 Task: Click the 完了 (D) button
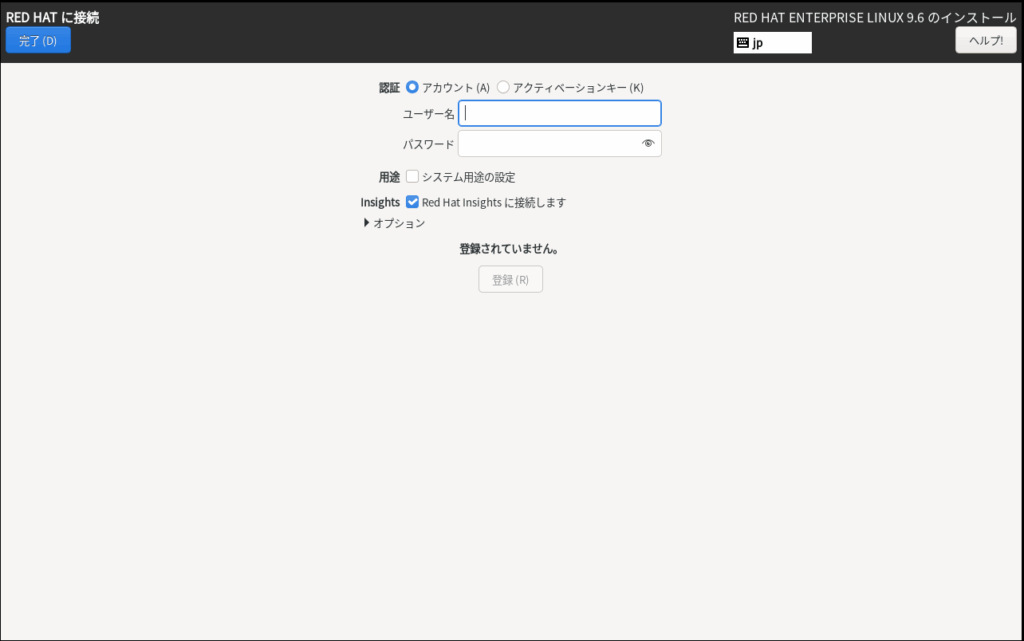(38, 41)
